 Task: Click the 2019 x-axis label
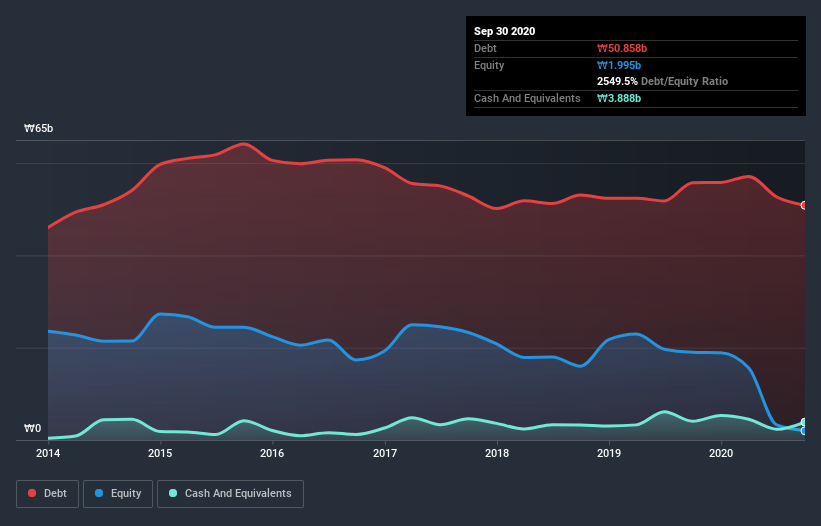[x=609, y=453]
